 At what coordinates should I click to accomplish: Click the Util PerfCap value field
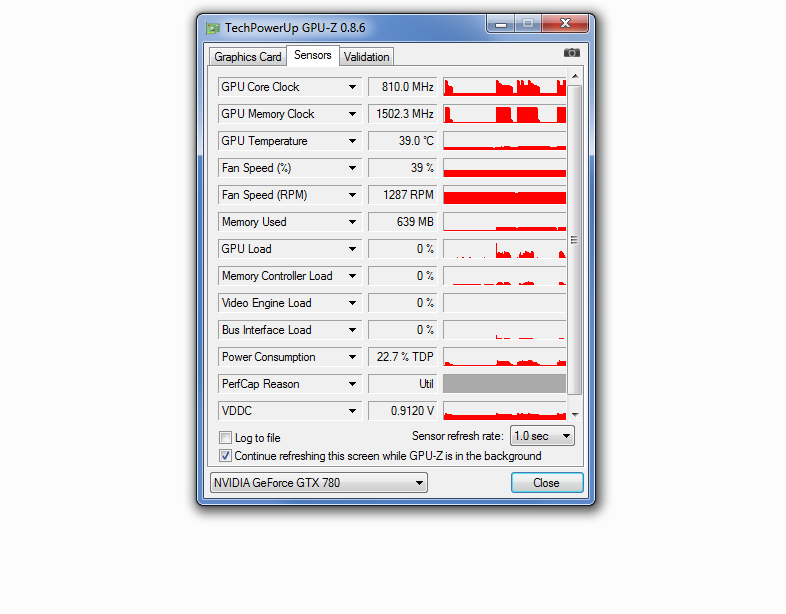403,384
